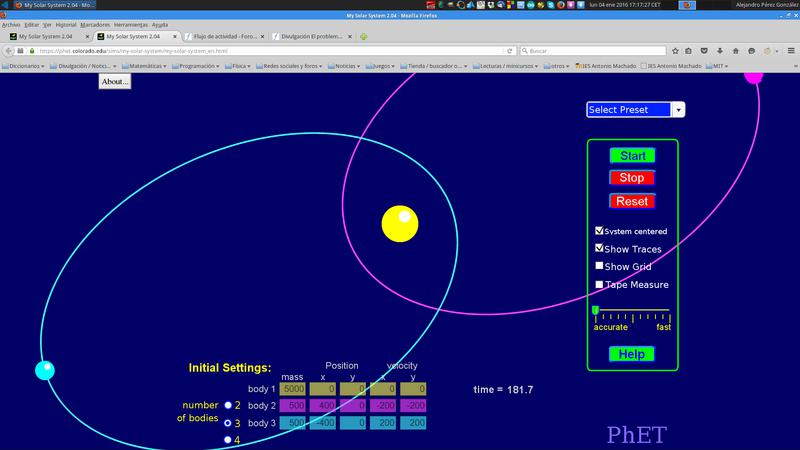The width and height of the screenshot is (800, 450).
Task: Click the accurate-fast speed slider handle
Action: pos(595,312)
